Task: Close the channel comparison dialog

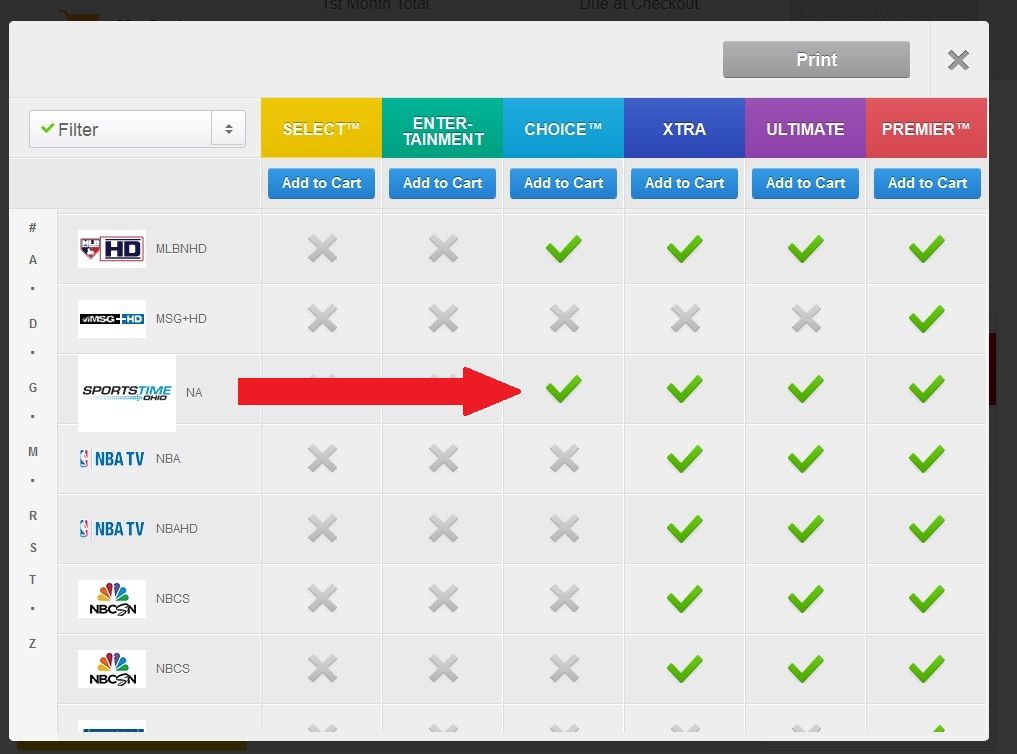Action: point(958,60)
